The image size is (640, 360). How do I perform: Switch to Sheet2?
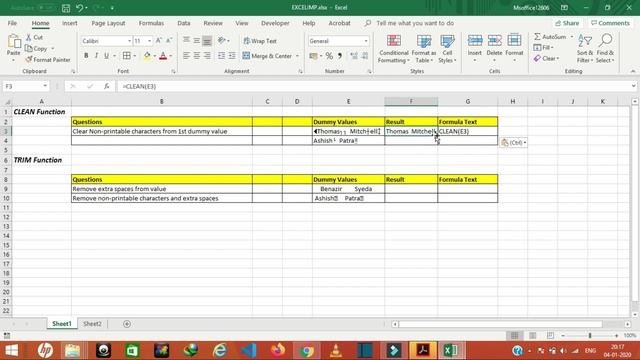[92, 324]
